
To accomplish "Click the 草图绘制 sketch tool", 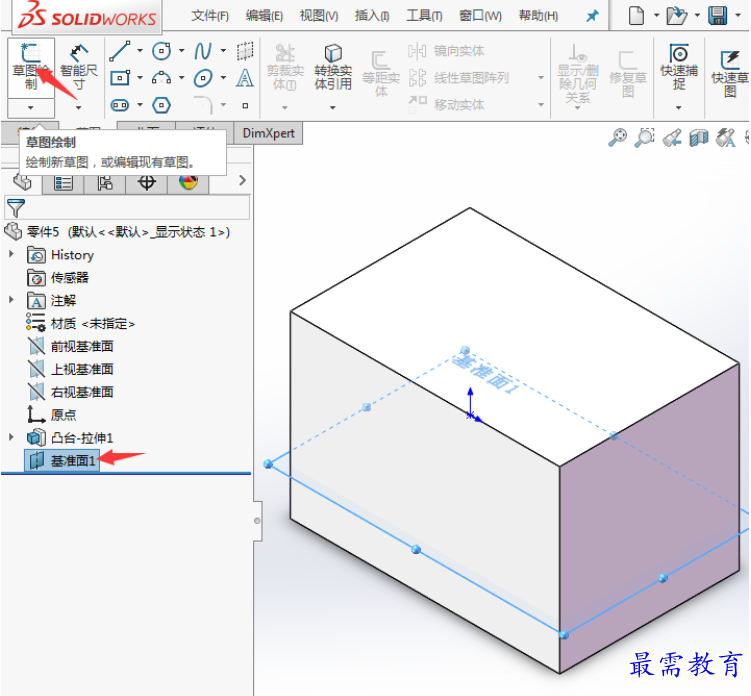I will 31,68.
